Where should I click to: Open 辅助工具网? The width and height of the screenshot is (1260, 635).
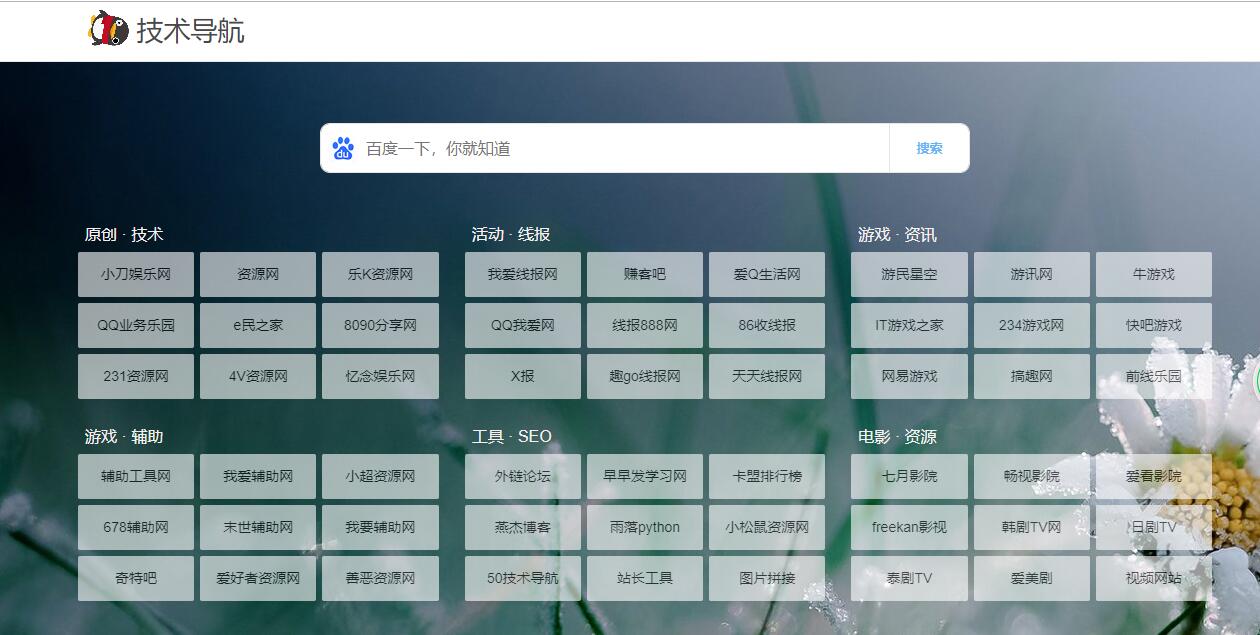(136, 476)
